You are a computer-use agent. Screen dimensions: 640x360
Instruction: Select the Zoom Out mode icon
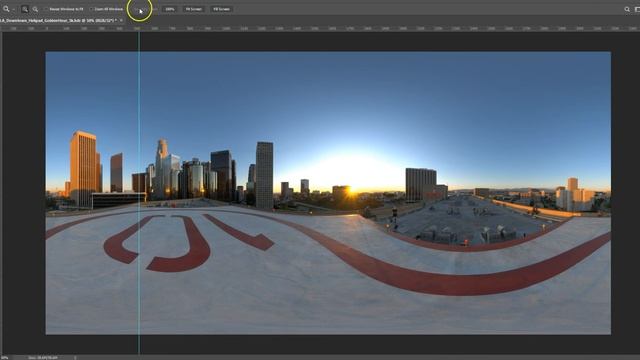point(35,9)
